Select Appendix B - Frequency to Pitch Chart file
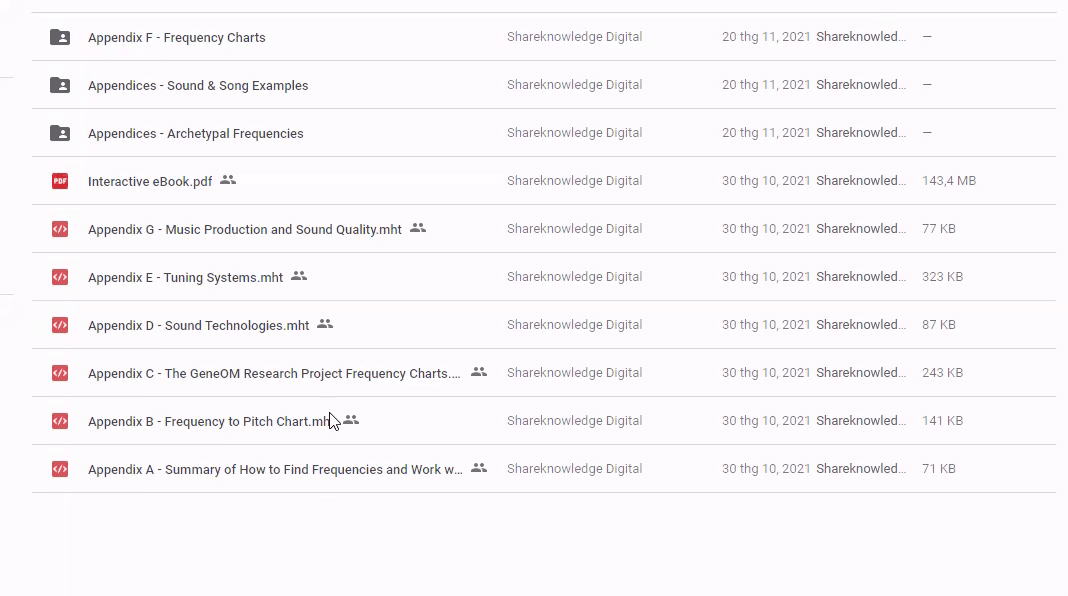 coord(207,422)
